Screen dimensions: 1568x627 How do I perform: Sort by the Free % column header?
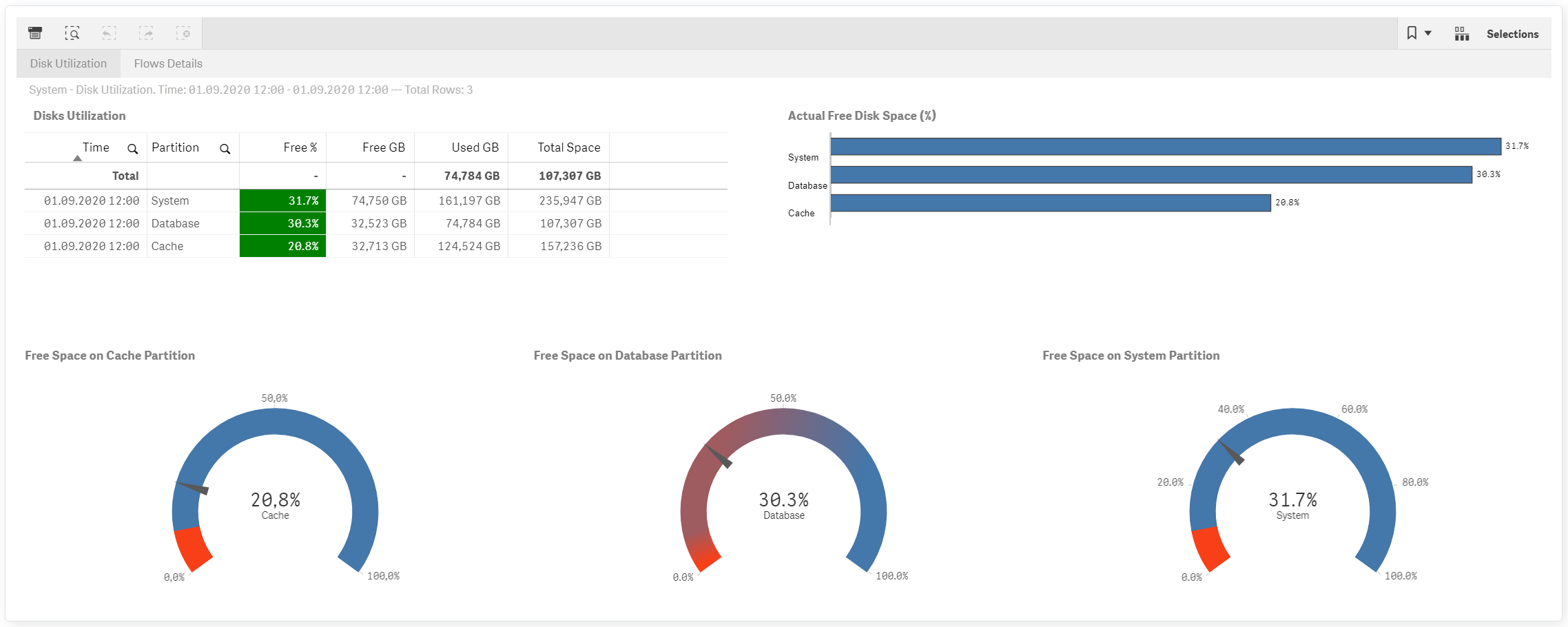click(300, 147)
